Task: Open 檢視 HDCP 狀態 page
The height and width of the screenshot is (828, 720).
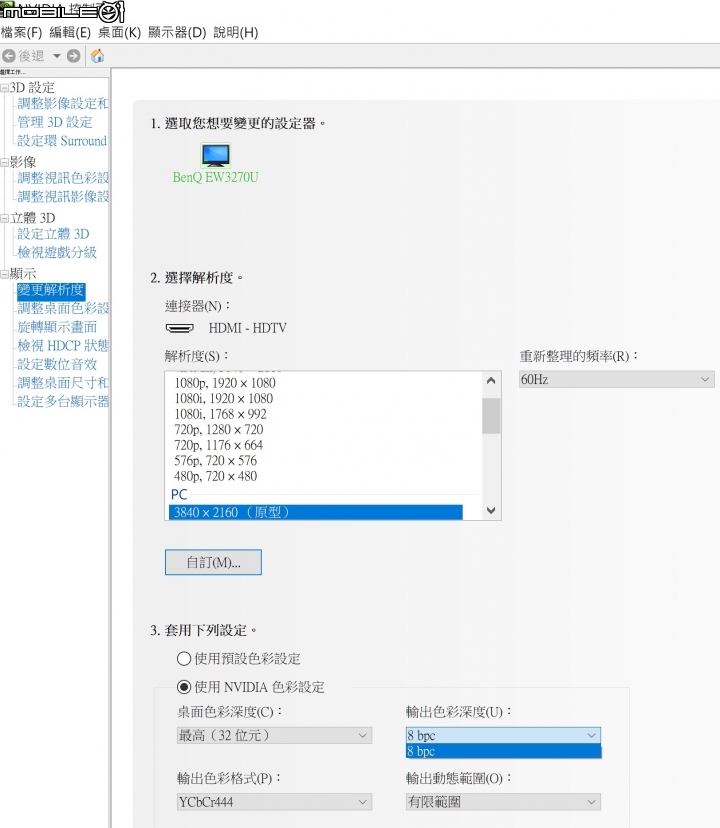Action: click(63, 345)
